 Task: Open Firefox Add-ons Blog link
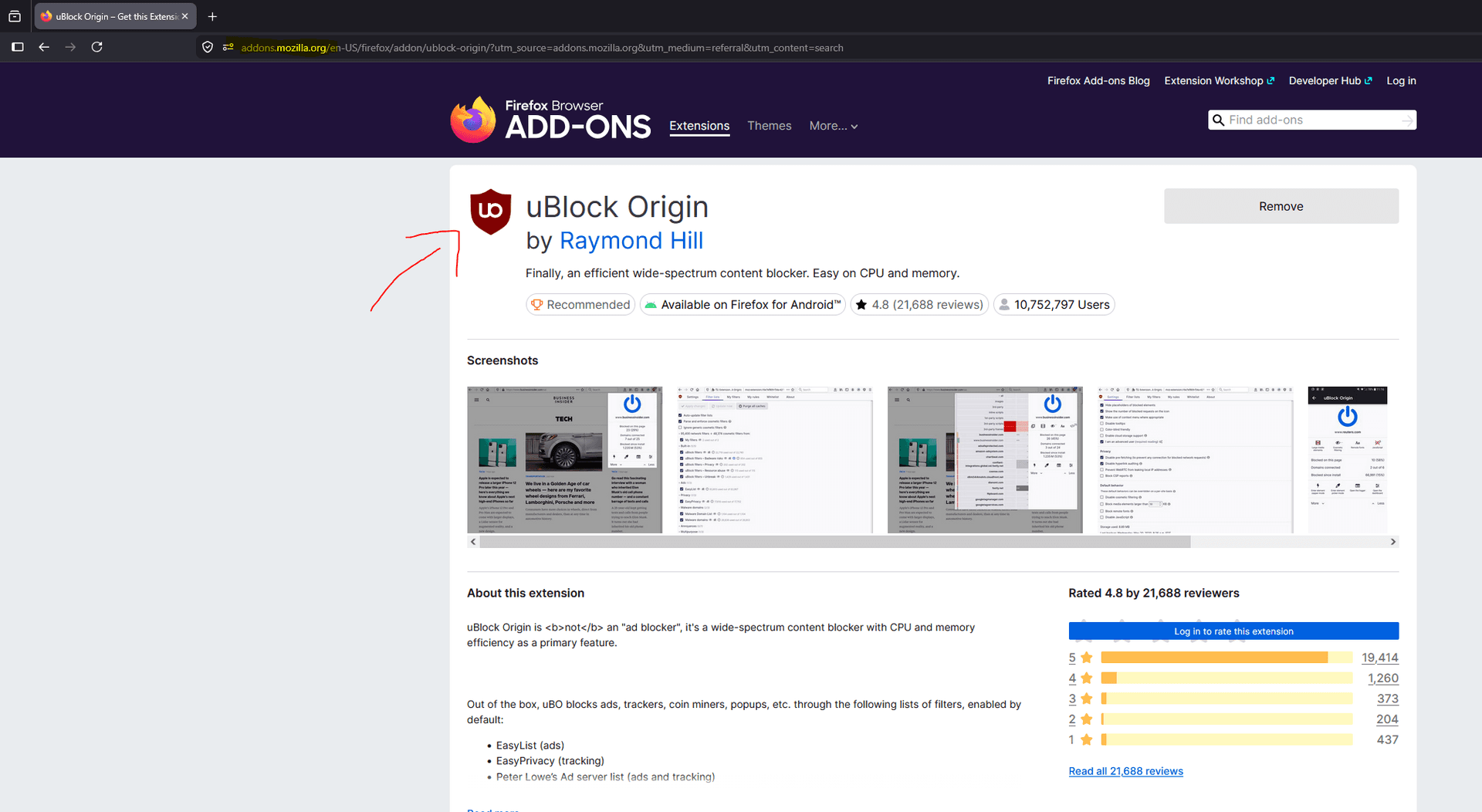[1098, 81]
